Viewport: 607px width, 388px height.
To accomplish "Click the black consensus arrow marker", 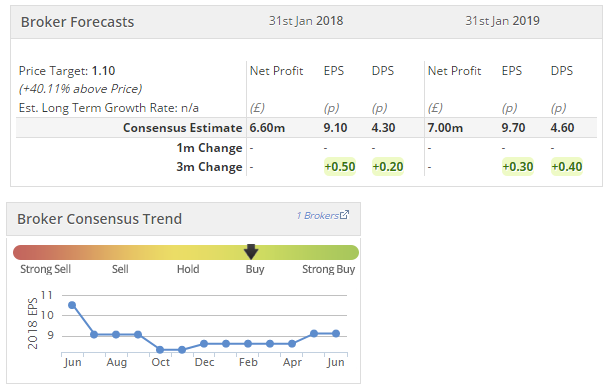I will click(x=251, y=251).
